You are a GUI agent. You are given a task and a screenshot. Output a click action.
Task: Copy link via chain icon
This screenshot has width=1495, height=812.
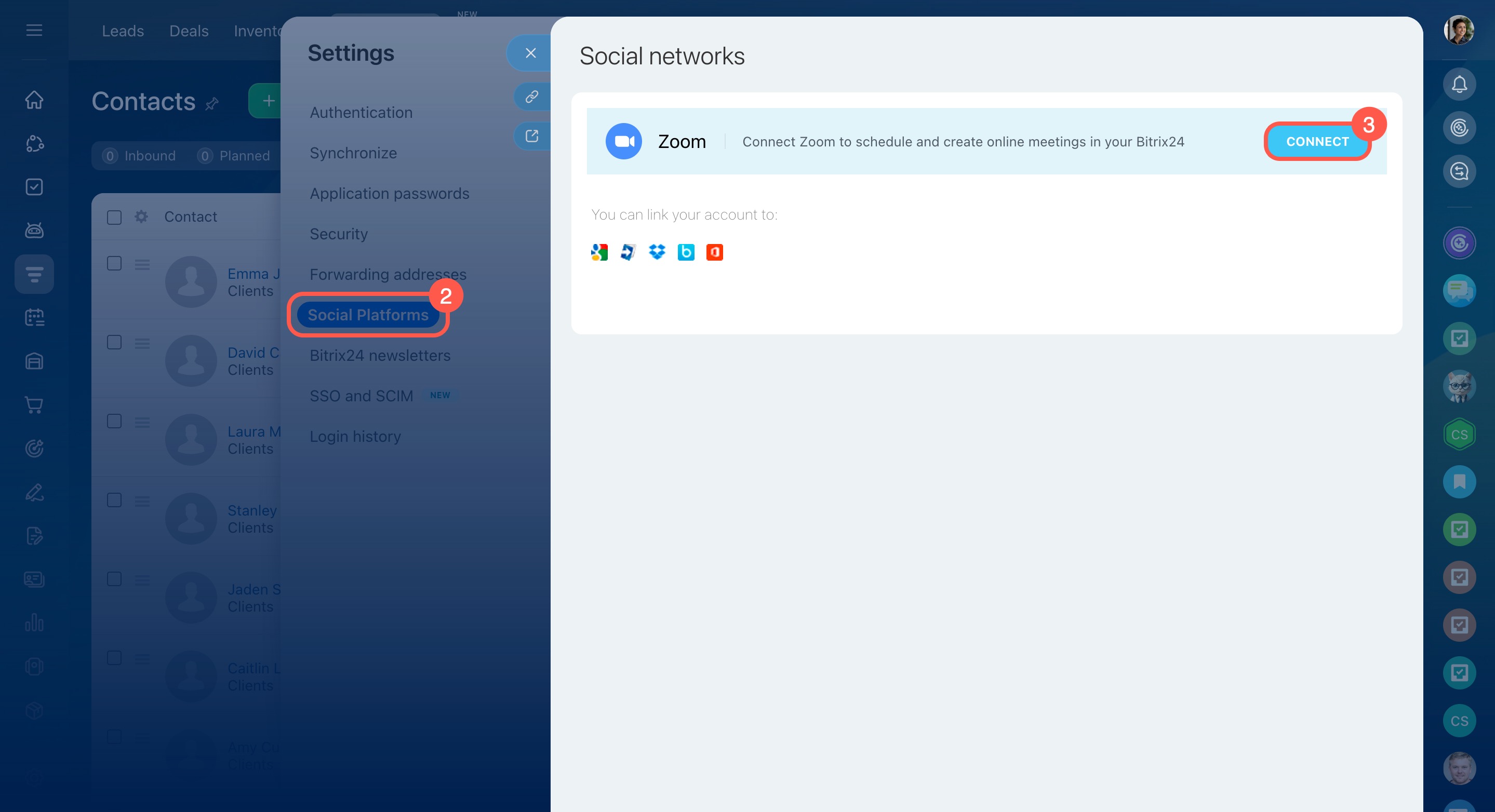click(531, 96)
